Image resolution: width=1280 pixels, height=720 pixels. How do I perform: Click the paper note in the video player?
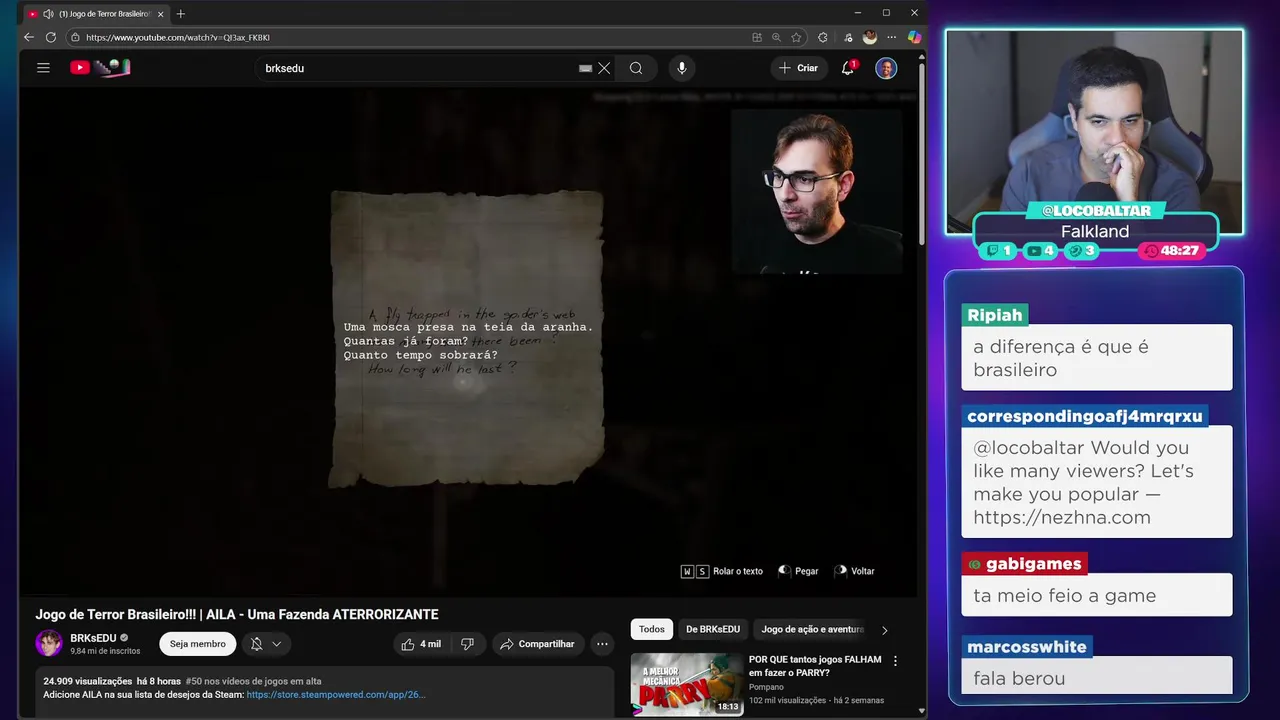tap(467, 338)
